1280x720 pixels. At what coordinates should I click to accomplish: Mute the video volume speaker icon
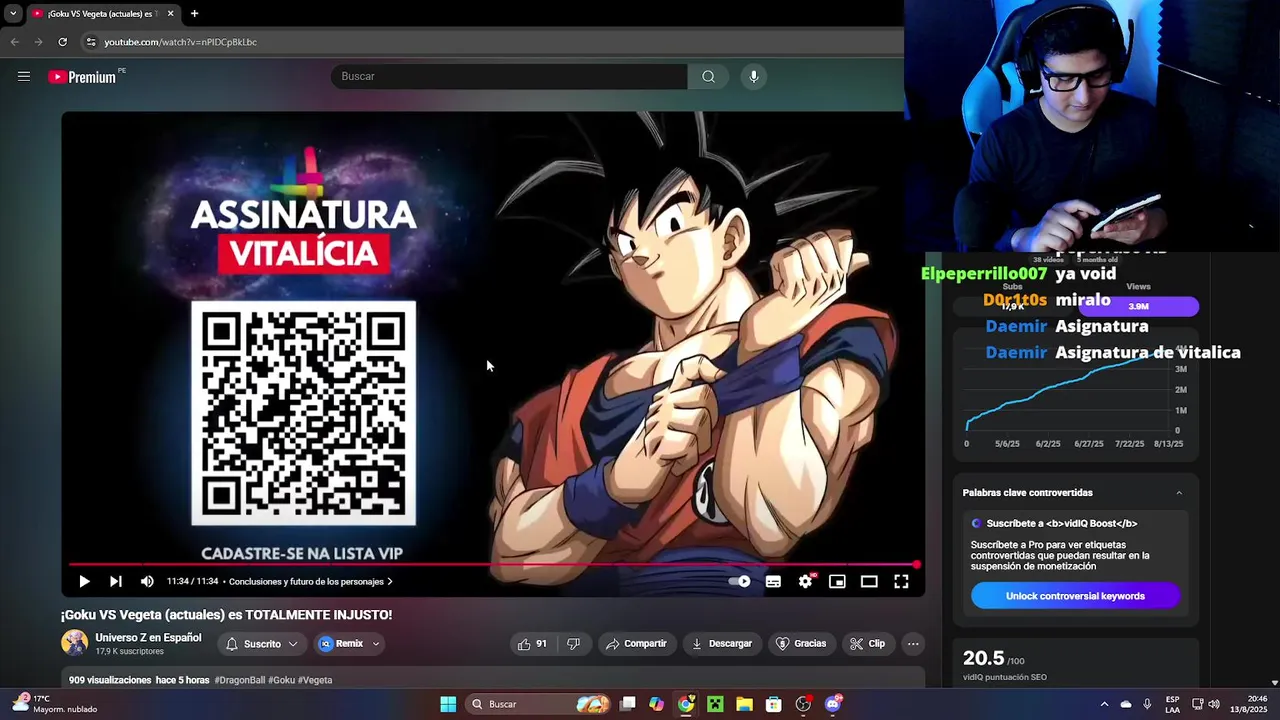point(147,581)
